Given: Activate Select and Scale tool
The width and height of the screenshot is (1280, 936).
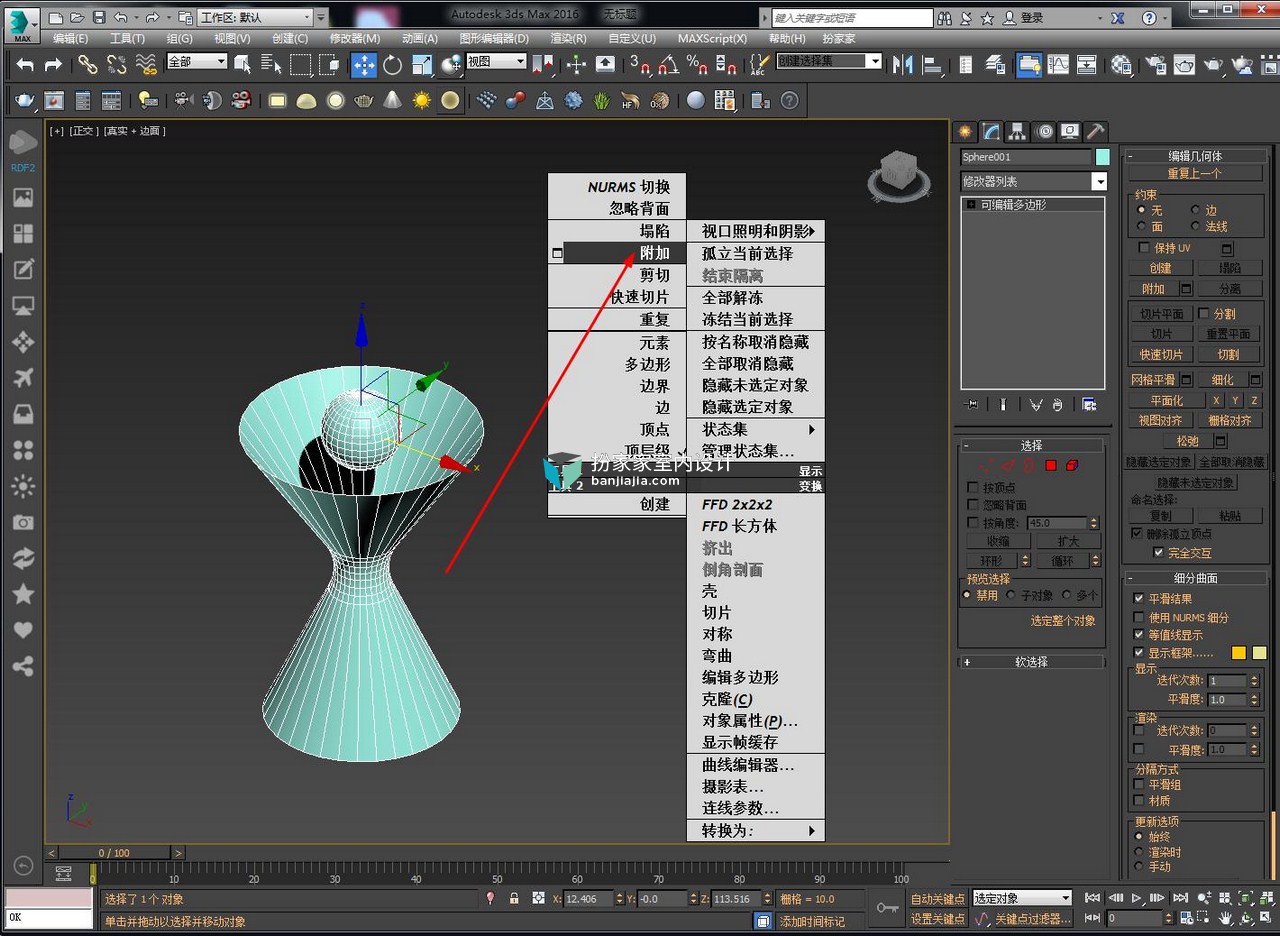Looking at the screenshot, I should coord(422,64).
